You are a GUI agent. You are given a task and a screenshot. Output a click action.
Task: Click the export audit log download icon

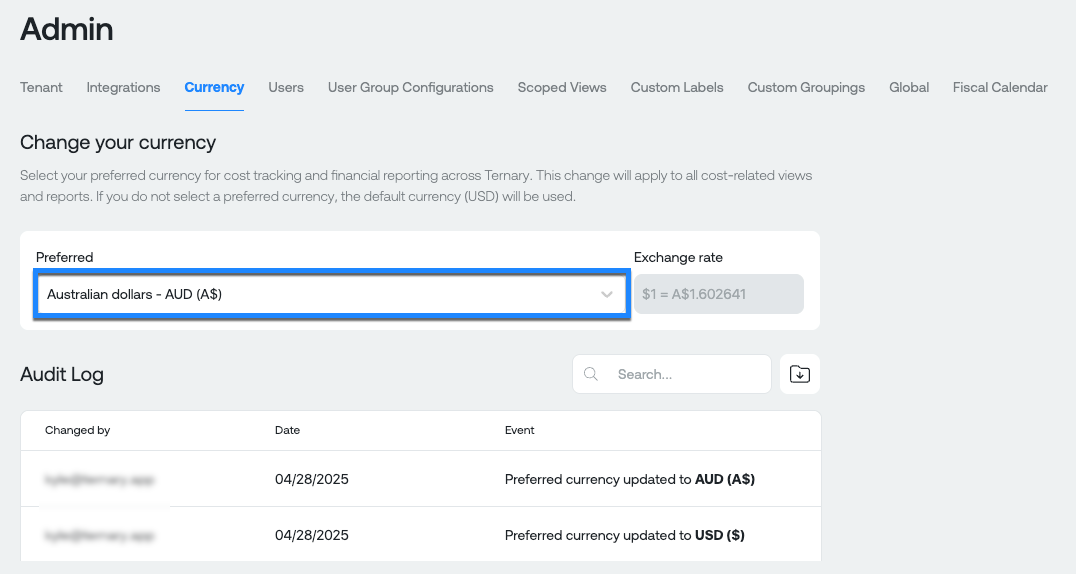pos(799,374)
